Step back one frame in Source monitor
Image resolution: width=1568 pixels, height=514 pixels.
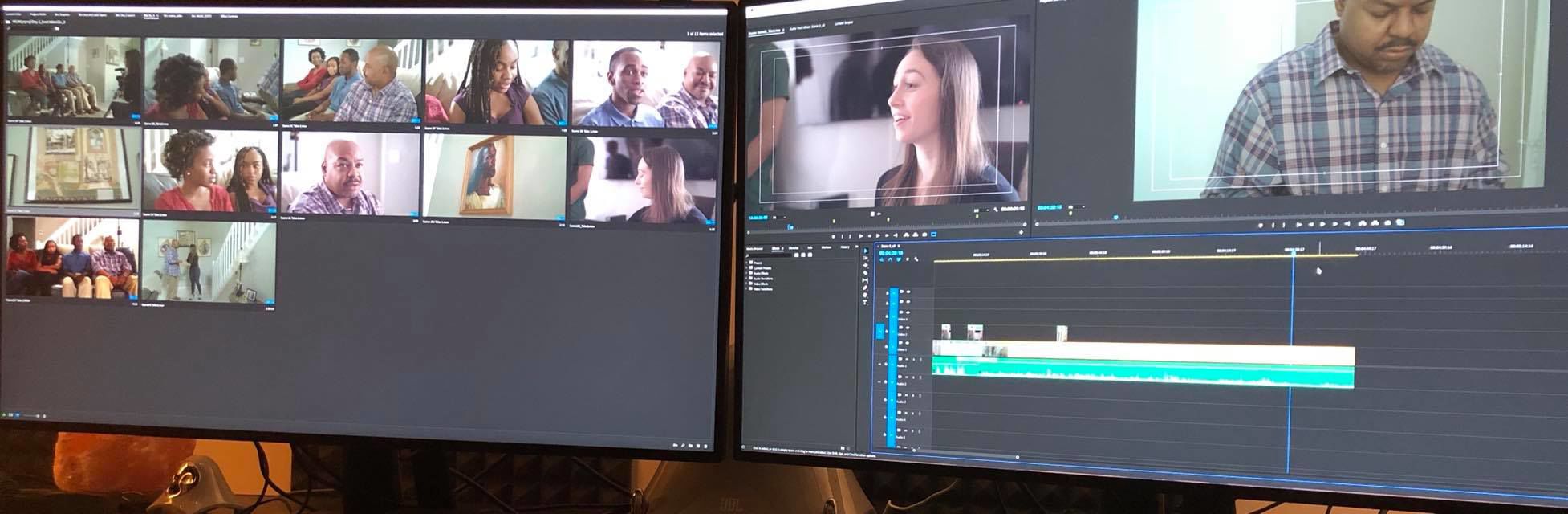point(870,236)
